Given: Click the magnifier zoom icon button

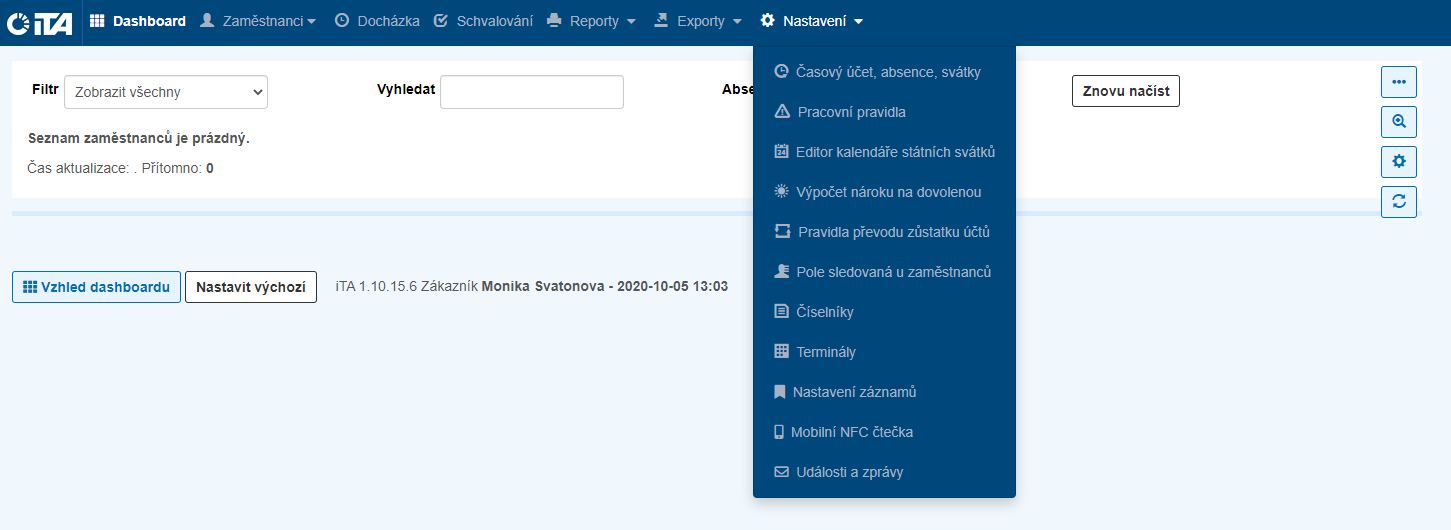Looking at the screenshot, I should [1398, 121].
